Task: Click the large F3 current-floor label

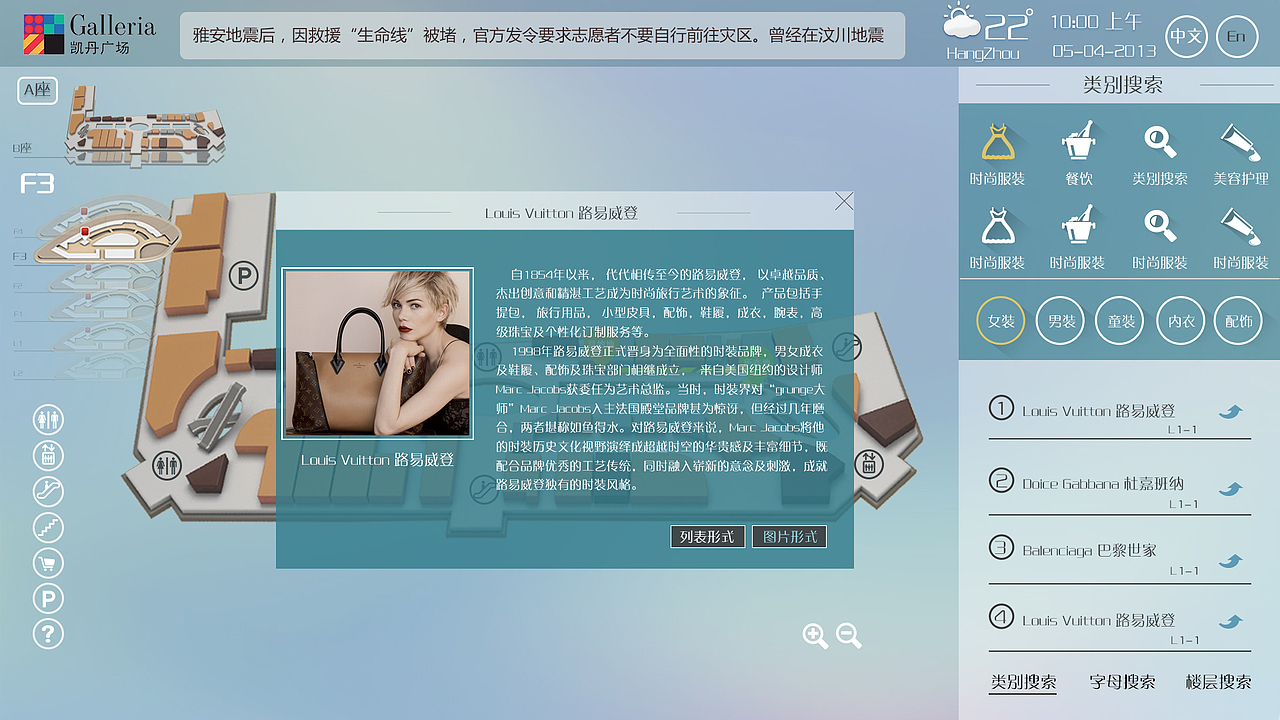Action: tap(37, 184)
